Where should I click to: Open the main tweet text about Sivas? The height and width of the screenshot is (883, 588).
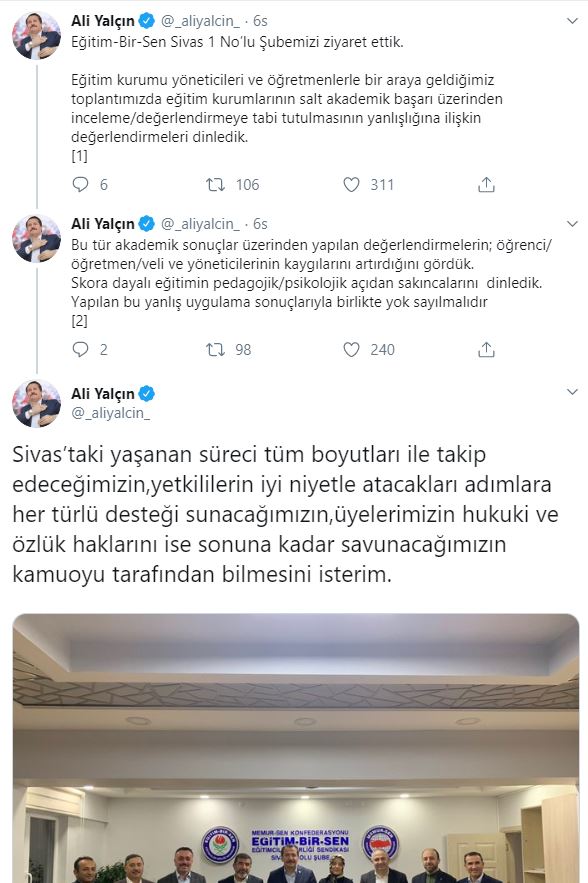[x=286, y=514]
